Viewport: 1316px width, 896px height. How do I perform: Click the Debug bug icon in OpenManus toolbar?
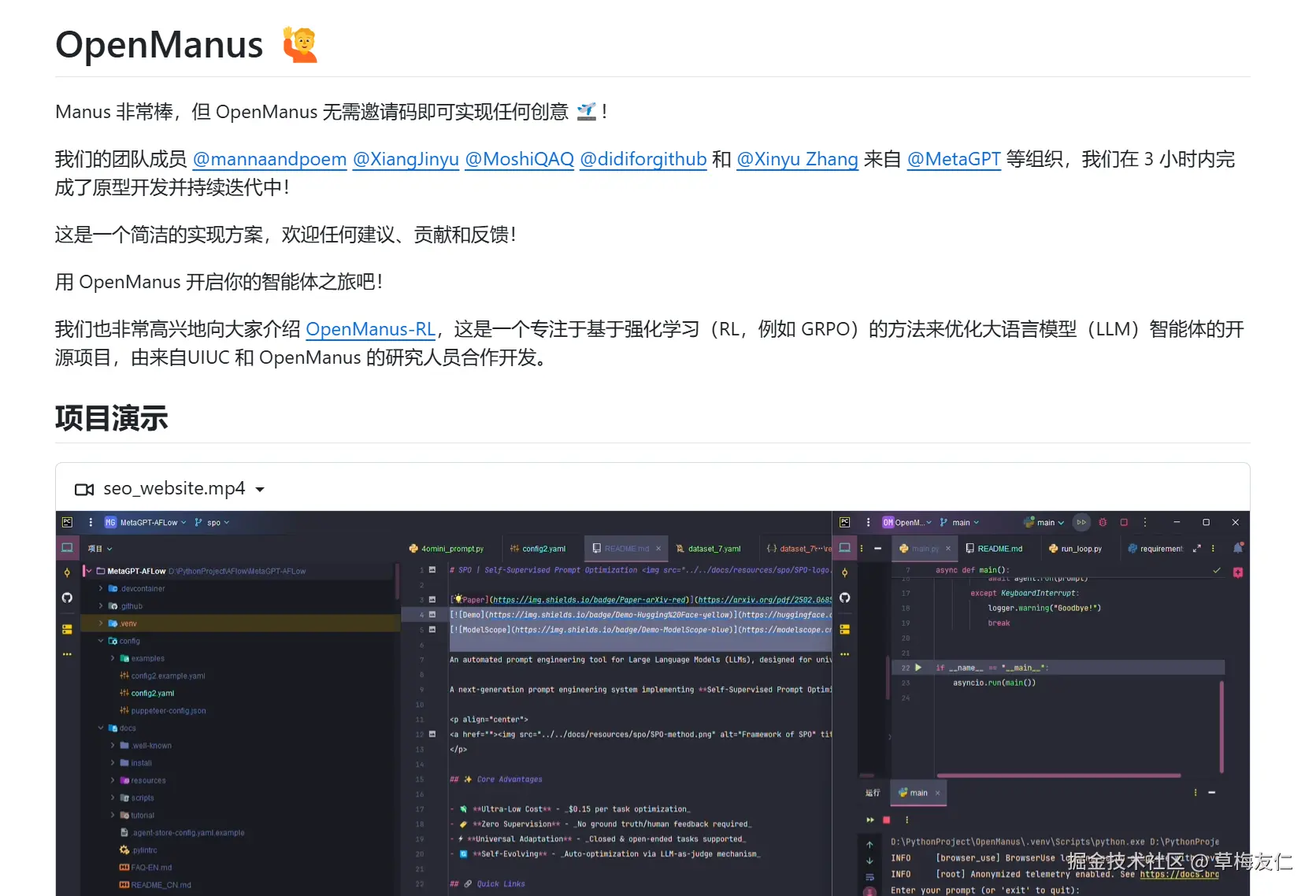click(x=1103, y=522)
